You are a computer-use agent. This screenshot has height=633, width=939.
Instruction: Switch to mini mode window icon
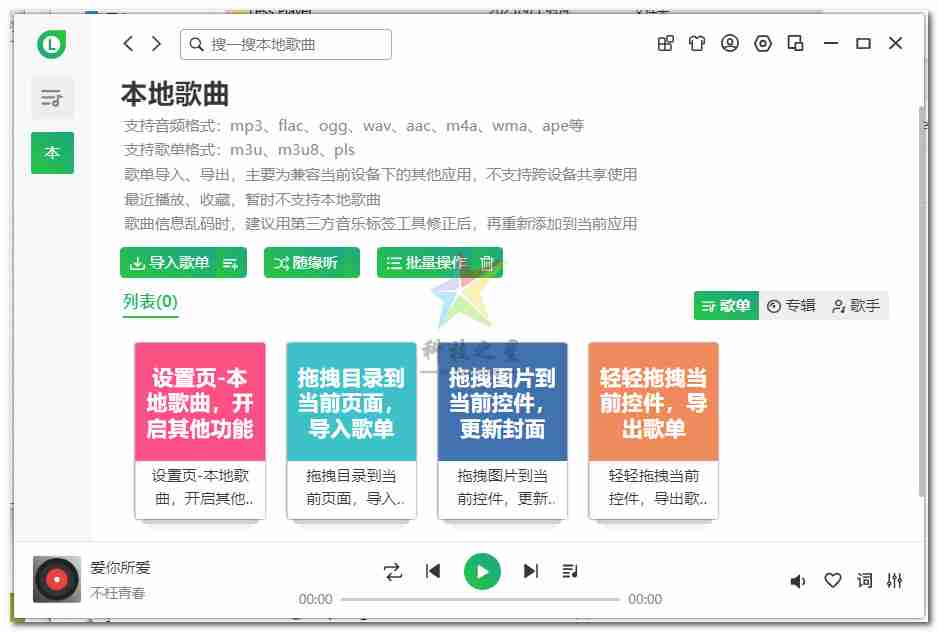[x=796, y=43]
